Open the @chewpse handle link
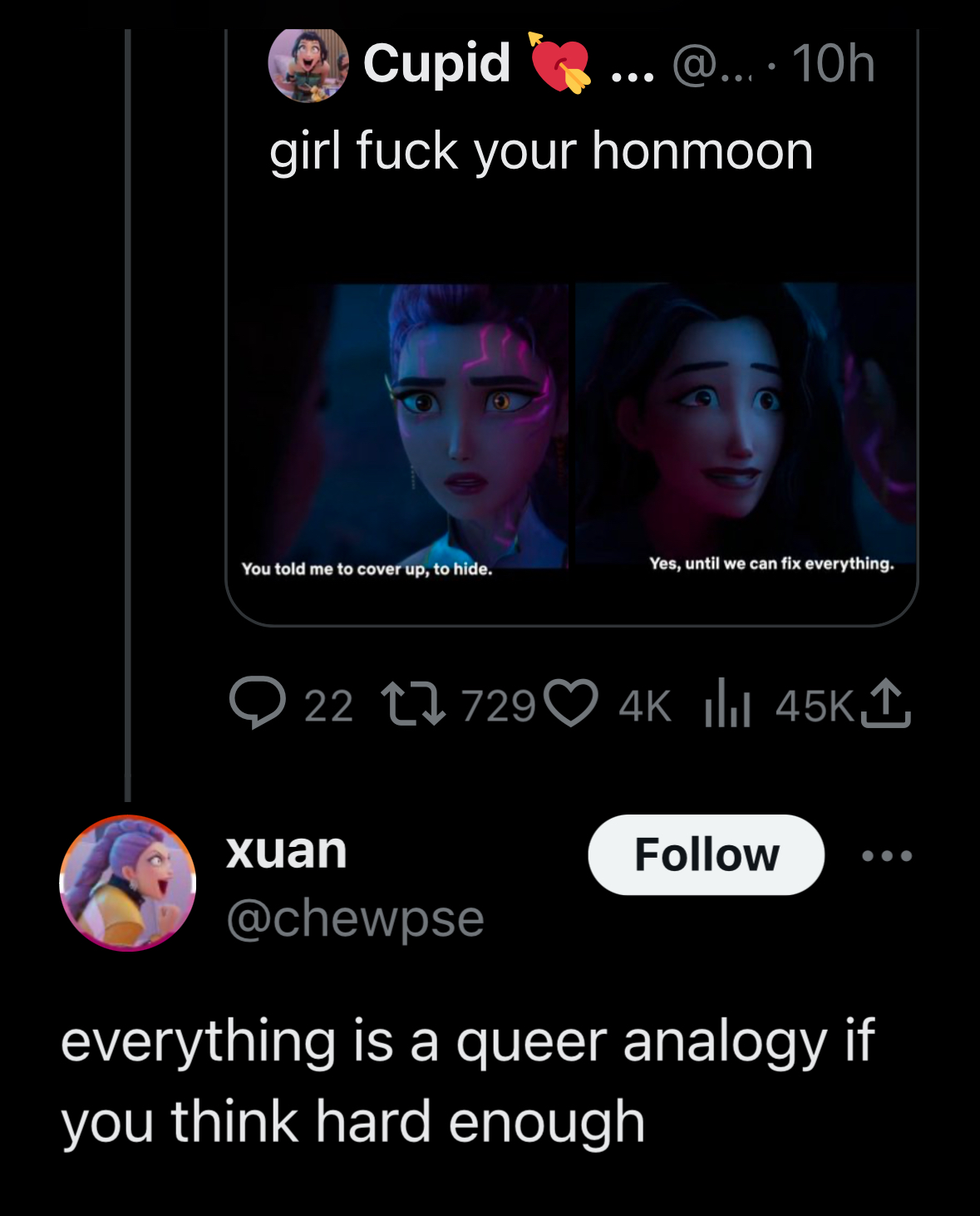 [355, 918]
